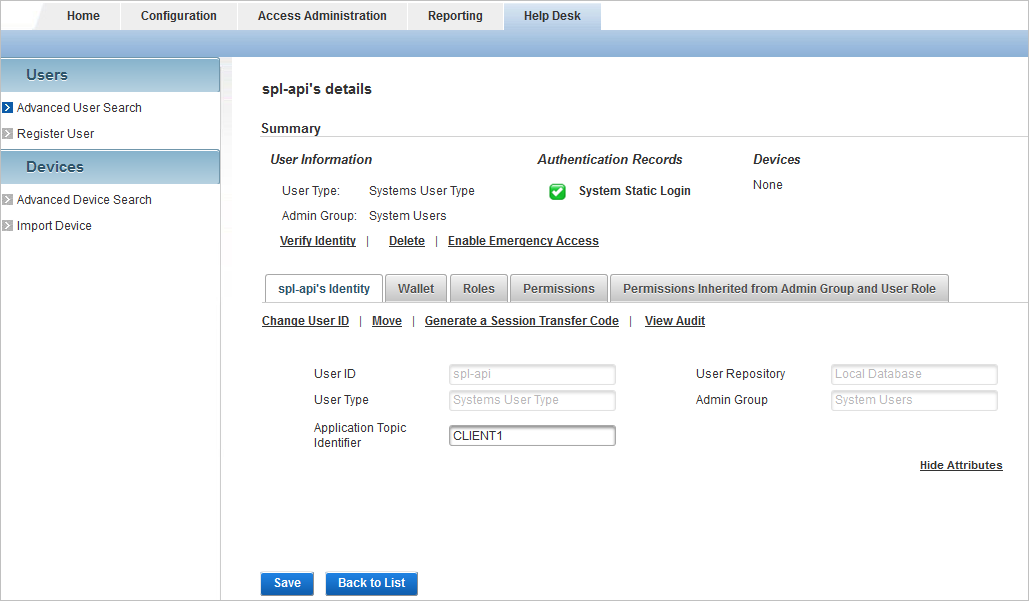This screenshot has width=1029, height=601.
Task: Select the Wallet tab
Action: (x=416, y=289)
